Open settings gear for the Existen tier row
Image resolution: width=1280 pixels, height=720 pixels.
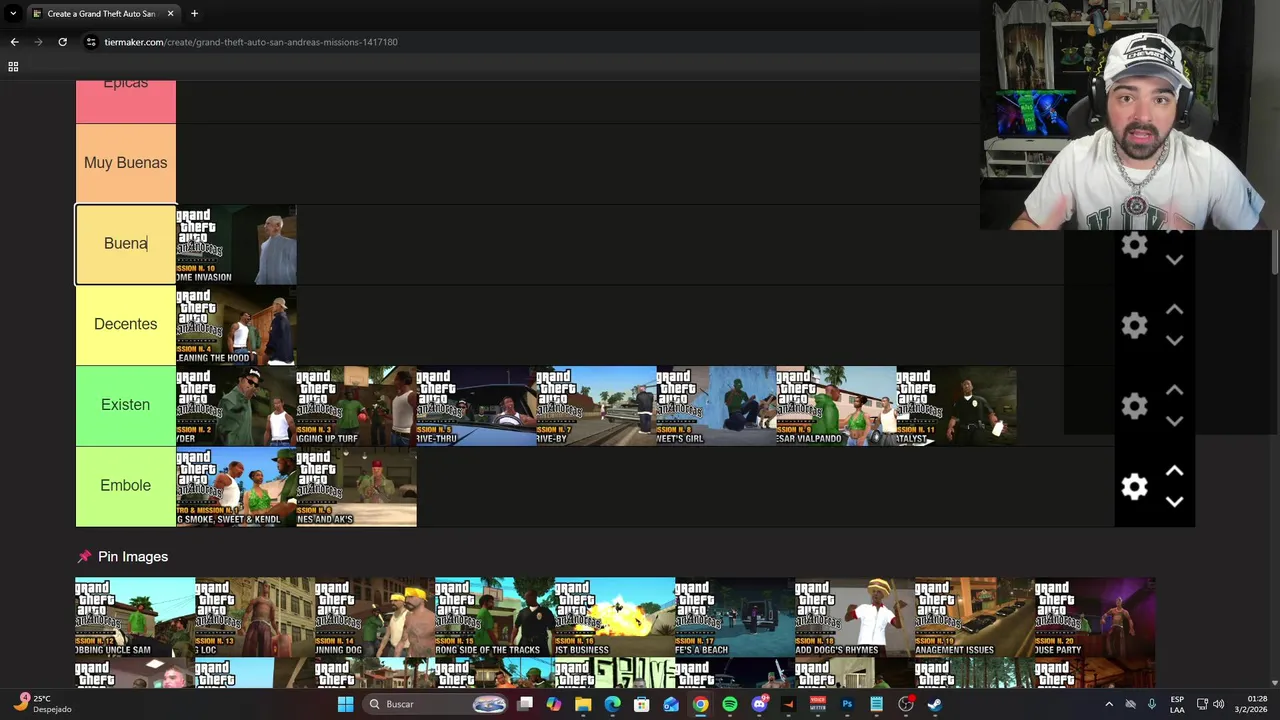click(x=1134, y=406)
